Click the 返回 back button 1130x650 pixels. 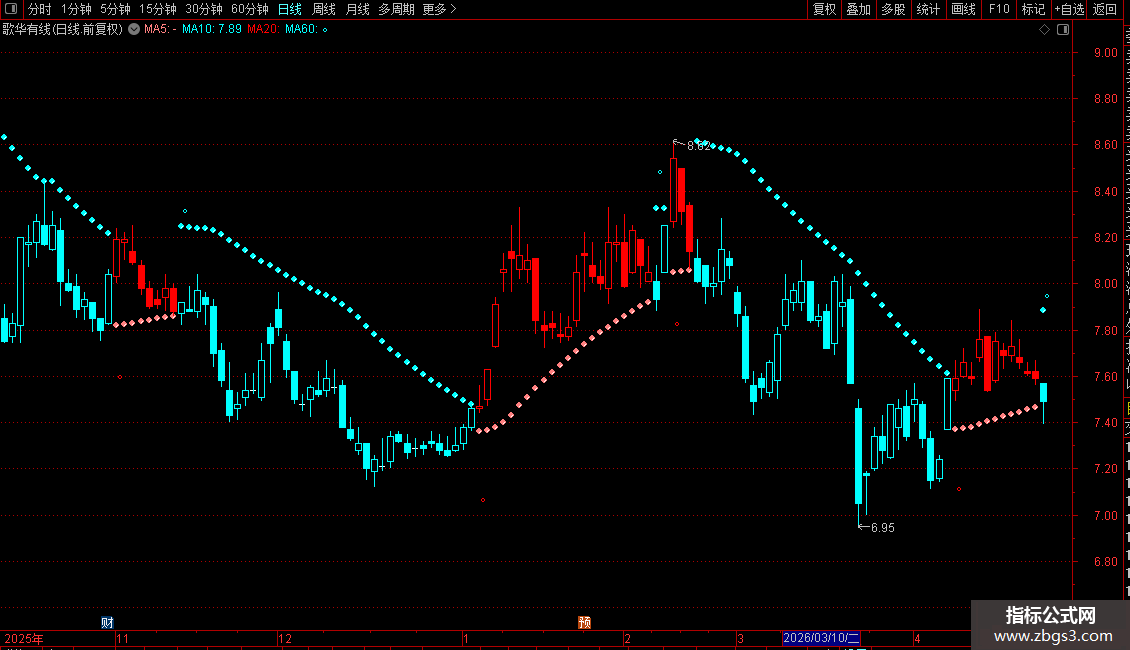(1105, 9)
